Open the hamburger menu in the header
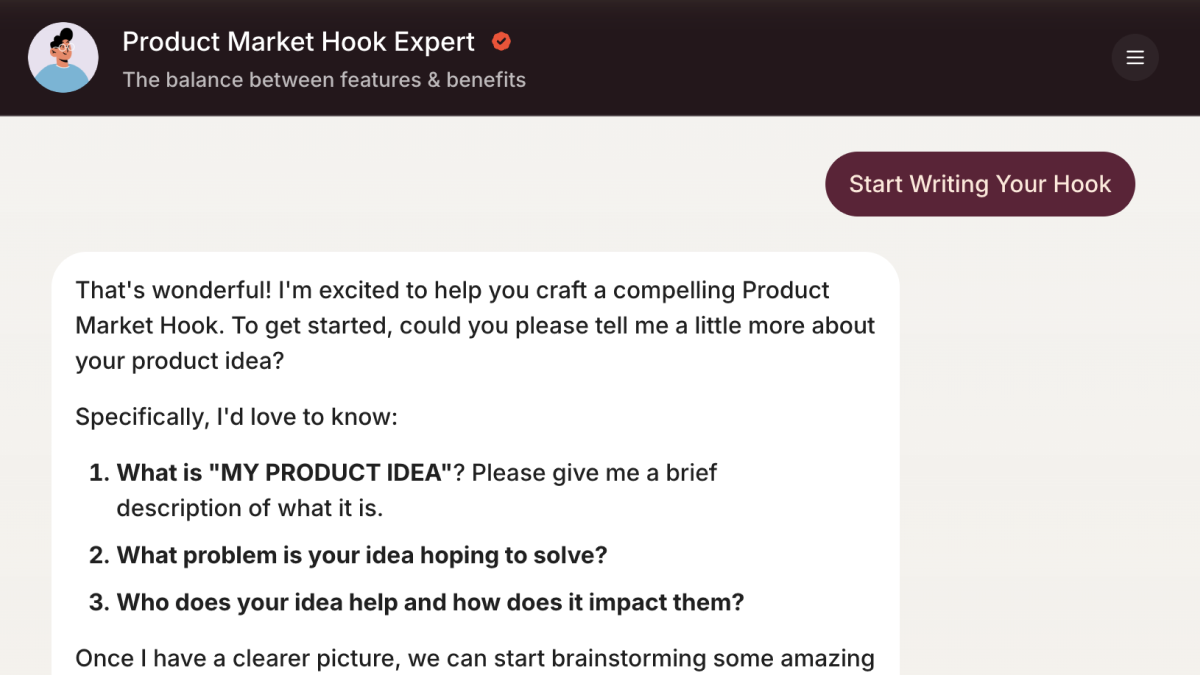 click(x=1135, y=58)
